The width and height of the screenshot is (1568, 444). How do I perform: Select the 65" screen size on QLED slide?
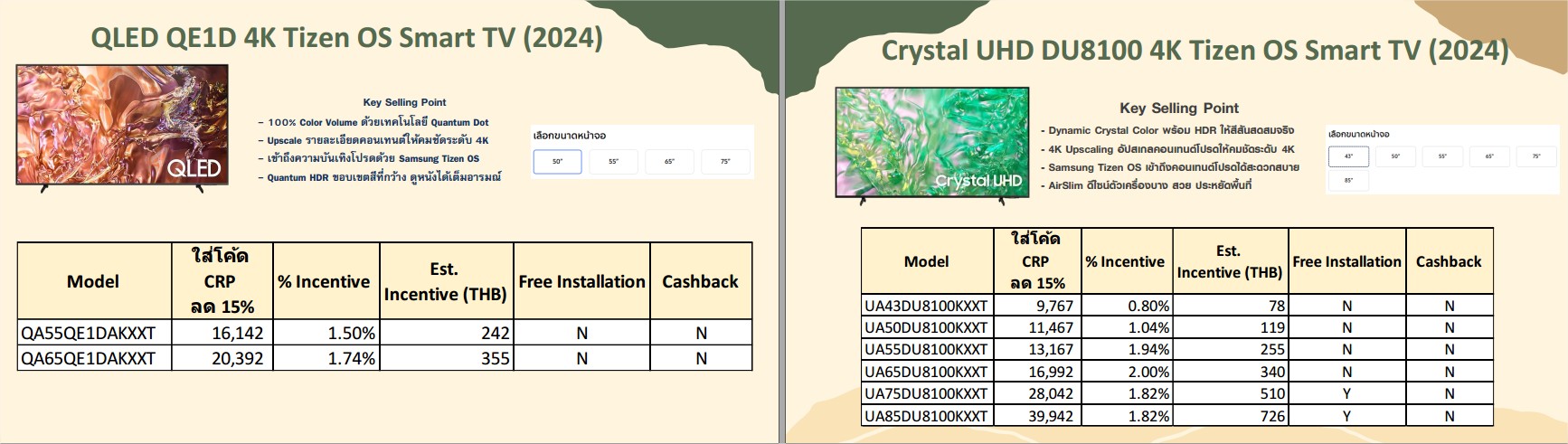[669, 162]
